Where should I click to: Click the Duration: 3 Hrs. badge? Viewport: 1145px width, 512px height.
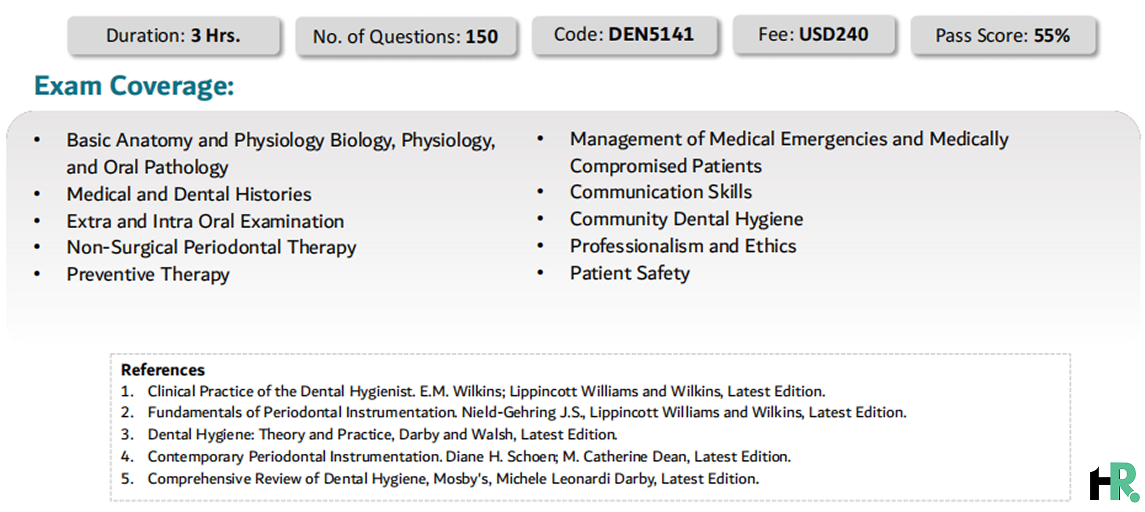174,35
